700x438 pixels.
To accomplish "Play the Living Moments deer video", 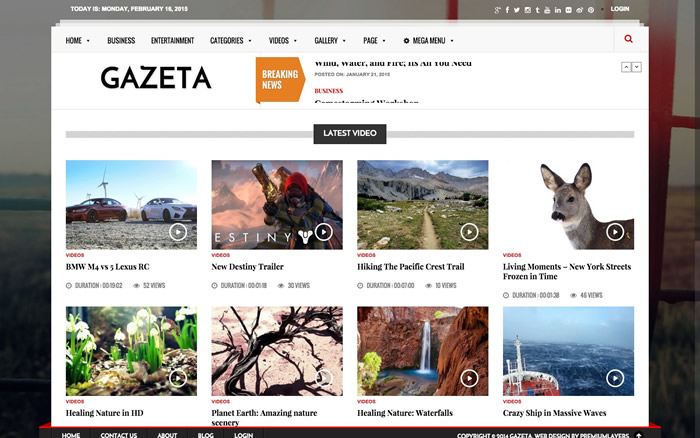I will [x=615, y=232].
